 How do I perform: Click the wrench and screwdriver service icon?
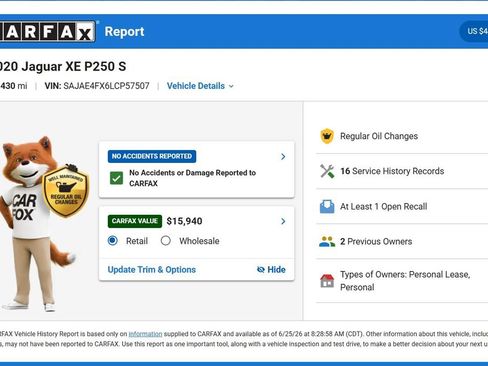click(x=327, y=171)
